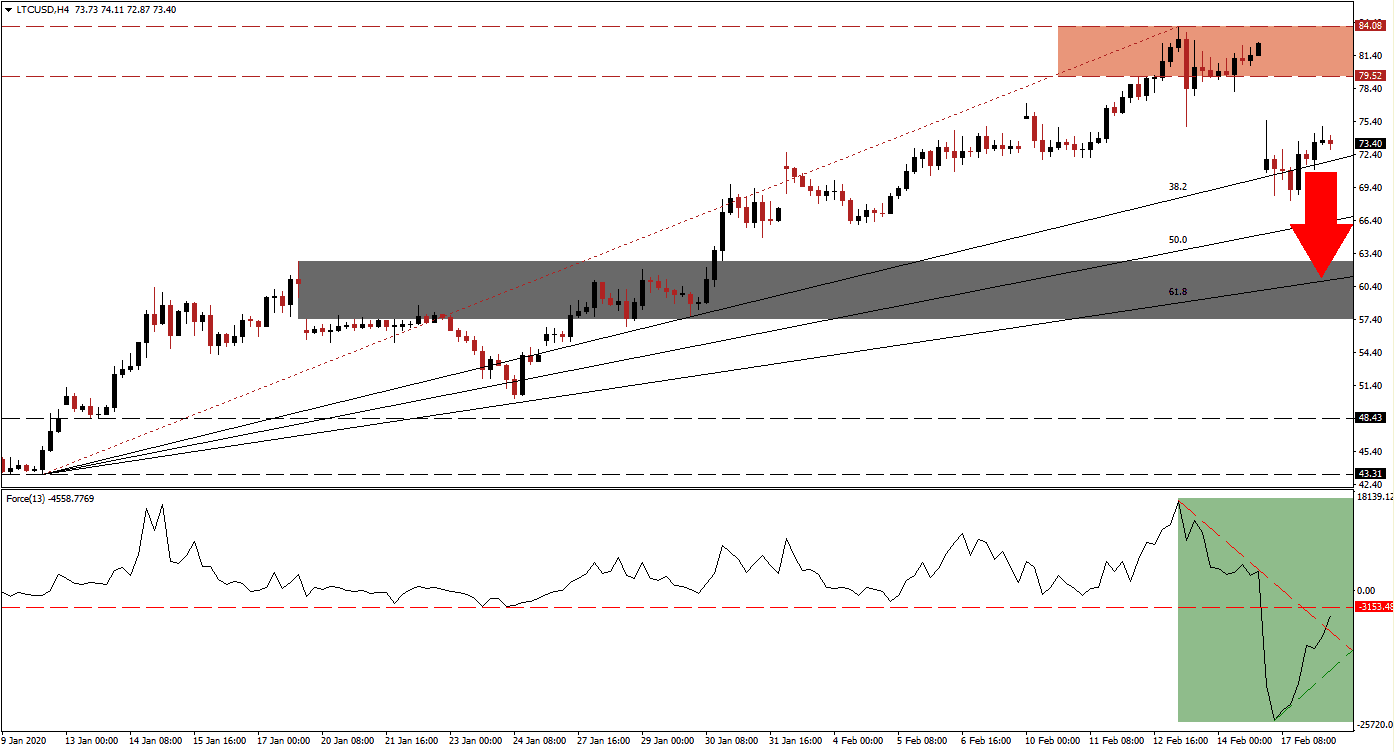Screen dimensions: 1394x752
Task: Click the 50.0 Fibonacci fan label
Action: (1177, 240)
